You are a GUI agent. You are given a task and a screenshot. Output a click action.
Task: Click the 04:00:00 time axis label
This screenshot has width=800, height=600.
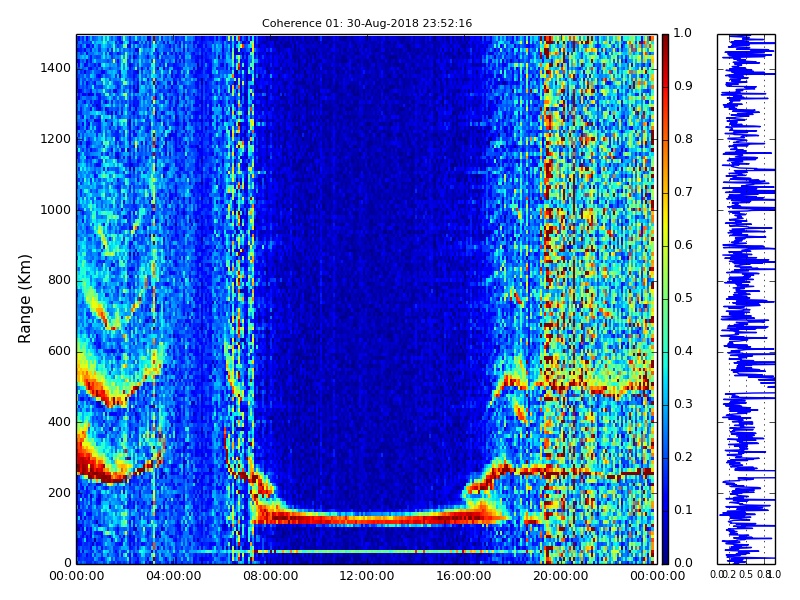pos(173,576)
